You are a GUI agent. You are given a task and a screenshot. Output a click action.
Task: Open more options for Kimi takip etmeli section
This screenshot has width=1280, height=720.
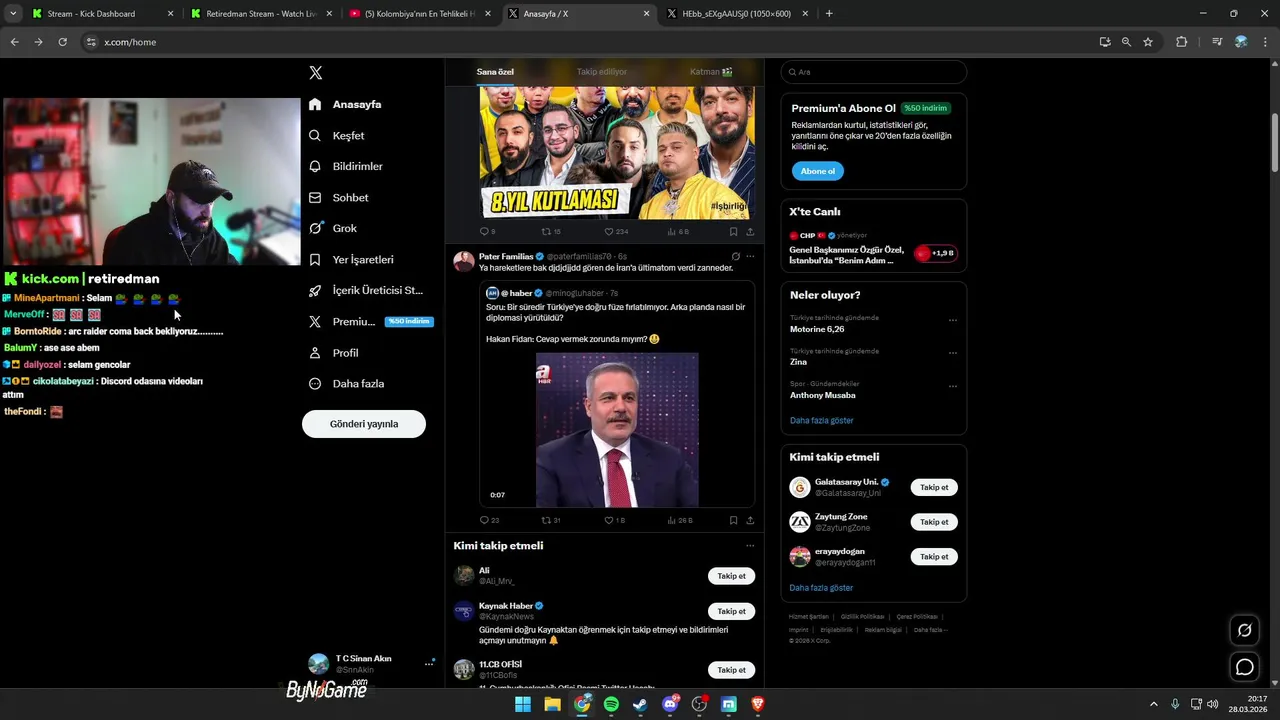point(750,546)
